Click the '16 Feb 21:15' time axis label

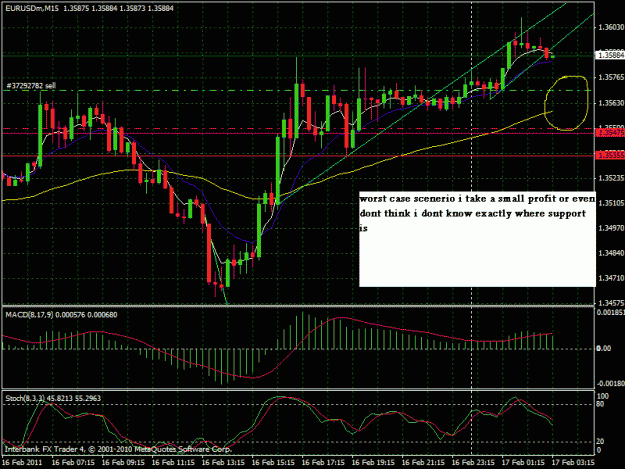423,463
